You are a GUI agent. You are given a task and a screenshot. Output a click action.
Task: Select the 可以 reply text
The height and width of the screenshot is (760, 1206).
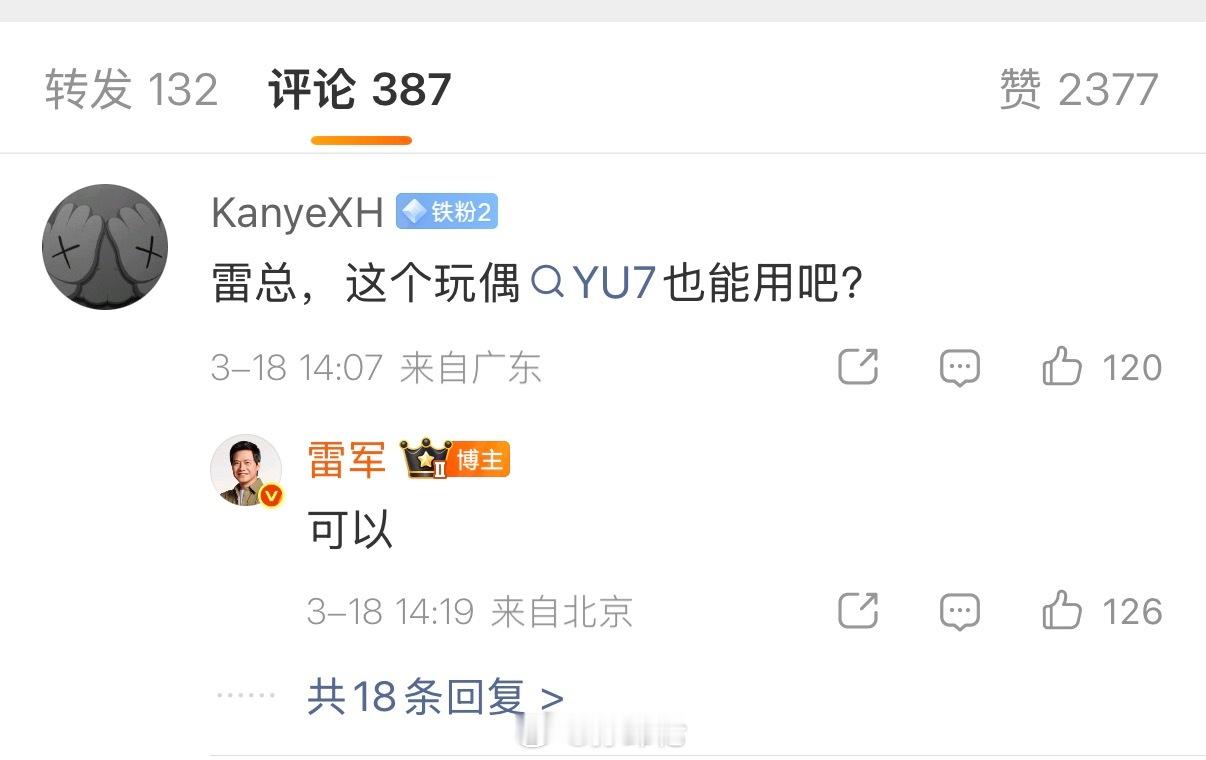click(350, 531)
